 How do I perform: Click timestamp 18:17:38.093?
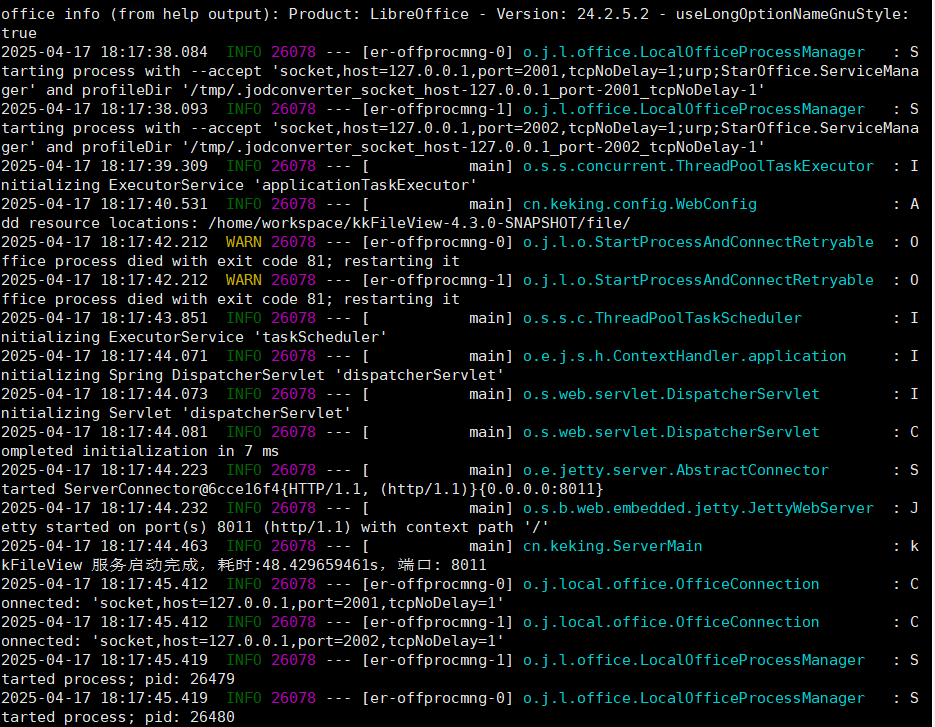point(154,109)
